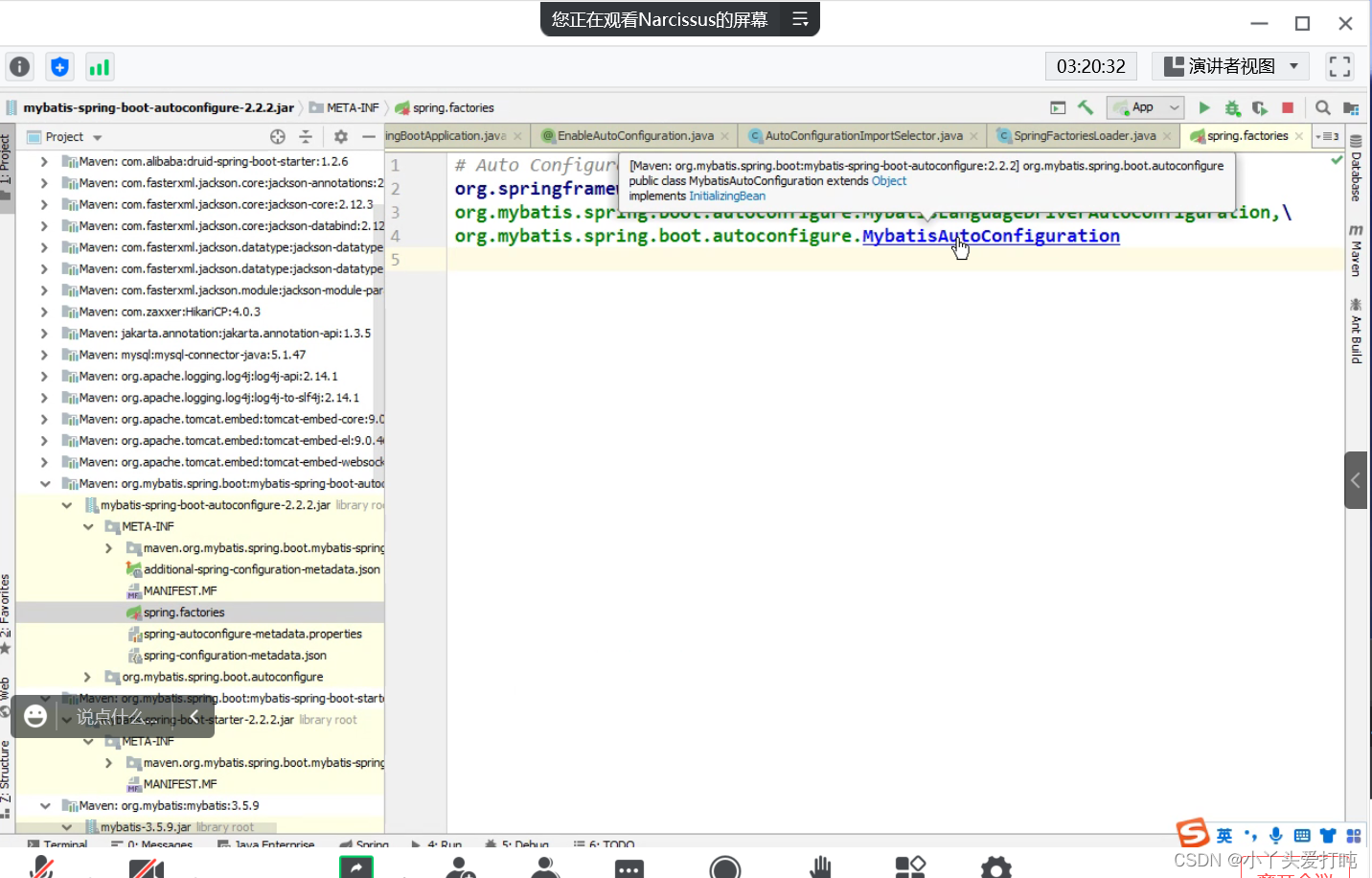This screenshot has height=878, width=1372.
Task: Open the 1: Project side tab
Action: 7,167
